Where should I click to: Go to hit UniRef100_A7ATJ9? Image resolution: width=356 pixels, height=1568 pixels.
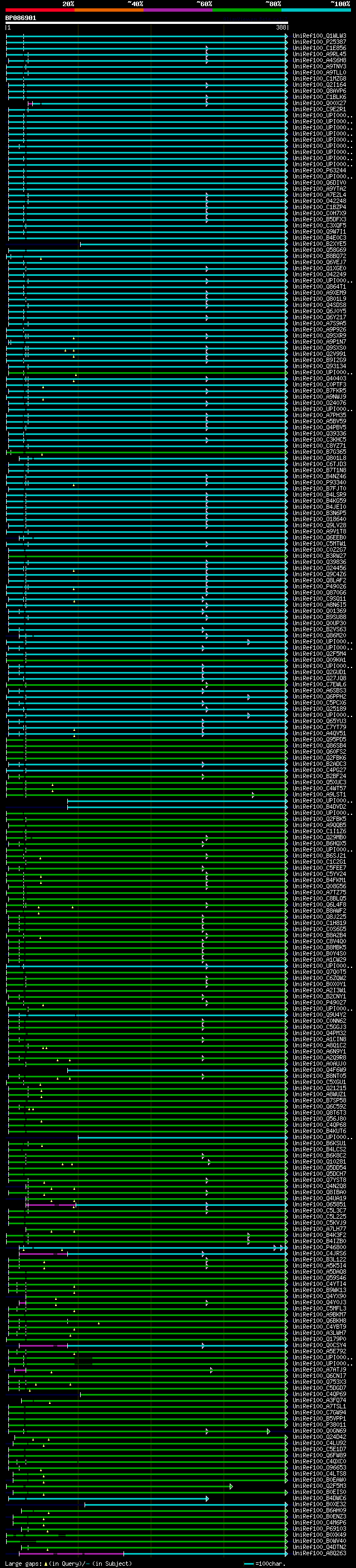(x=319, y=1369)
